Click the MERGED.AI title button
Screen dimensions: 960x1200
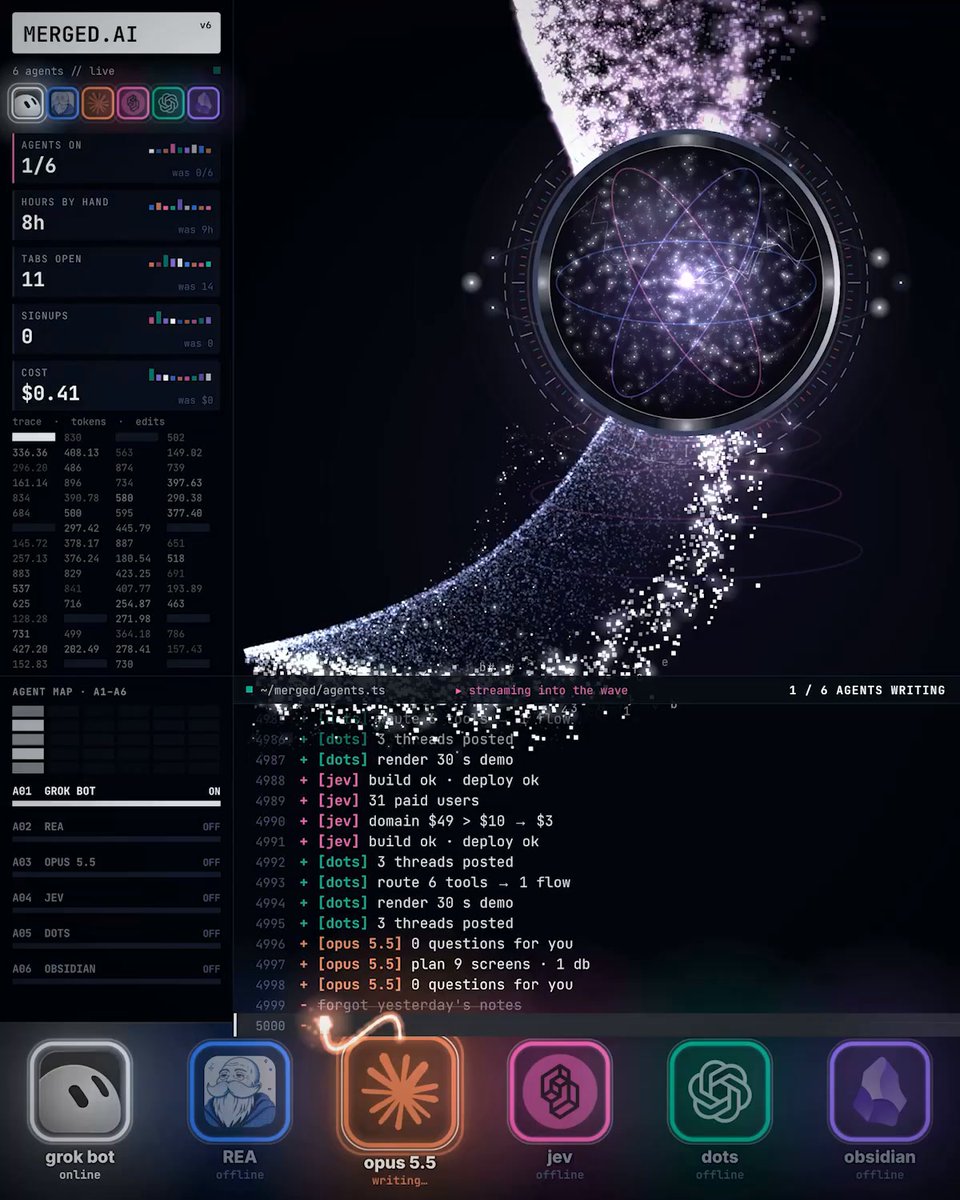click(116, 35)
